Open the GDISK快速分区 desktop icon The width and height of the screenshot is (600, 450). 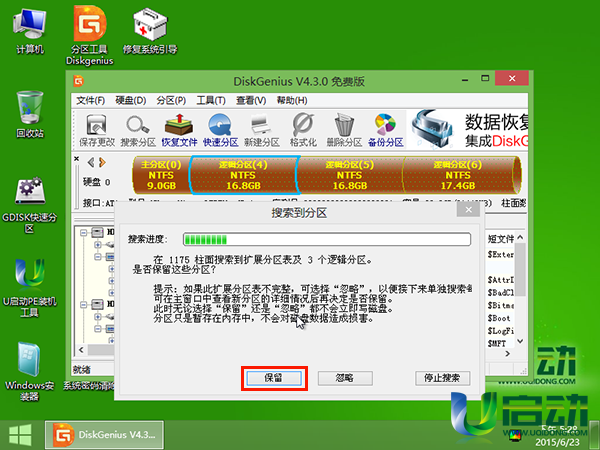[29, 205]
